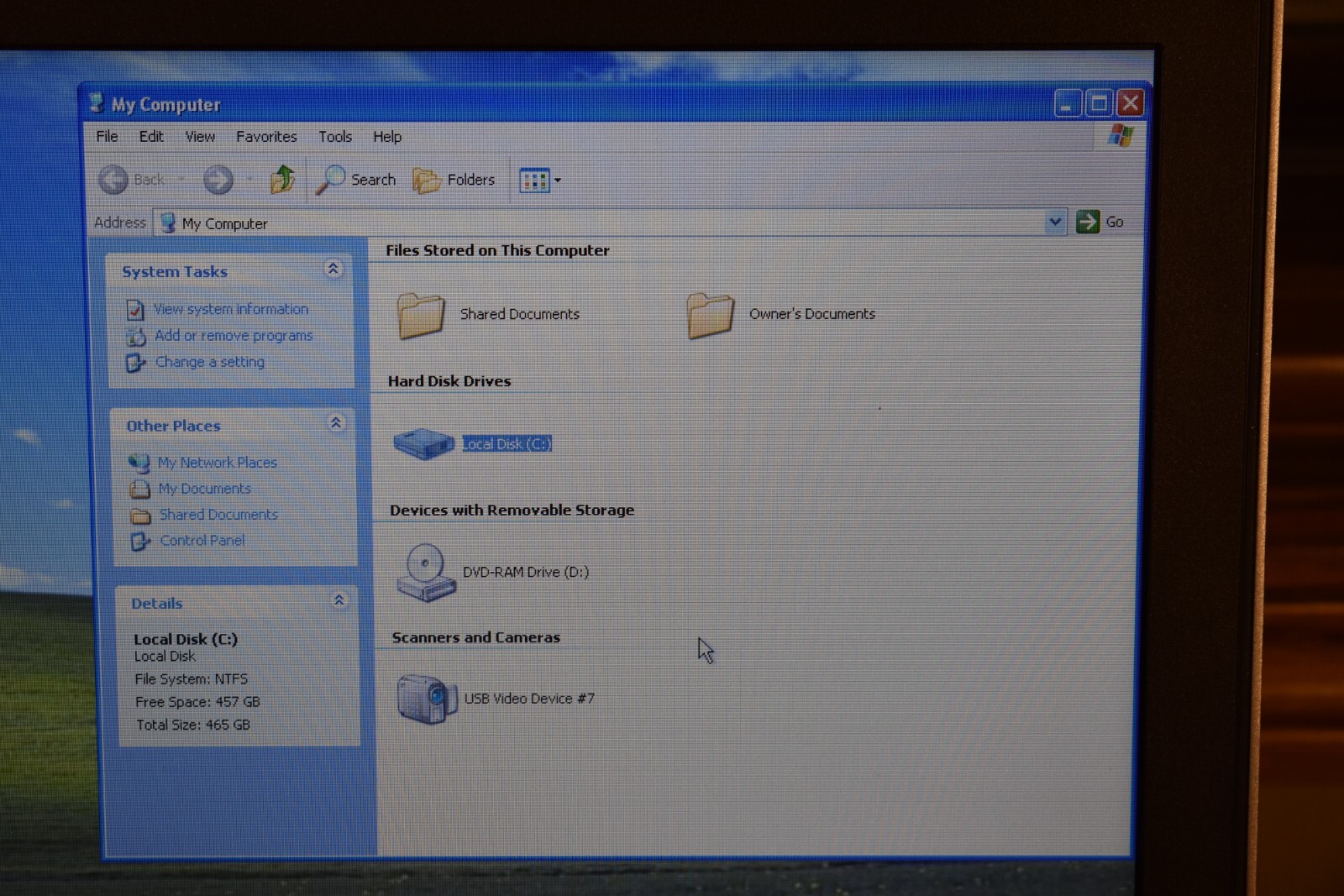Click the Shared Documents folder label
Viewport: 1344px width, 896px height.
coord(520,314)
